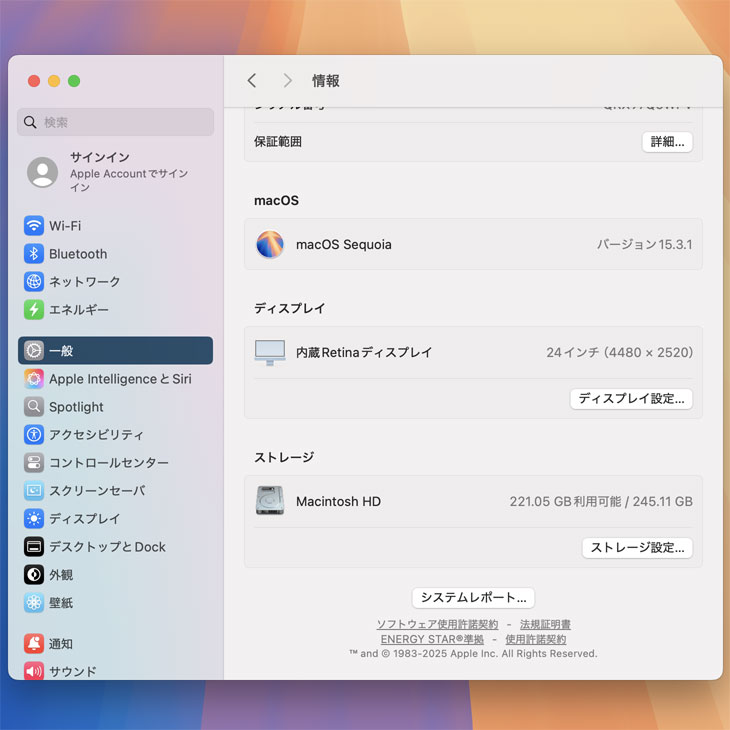
Task: Select the デスクトップと Dock icon
Action: click(34, 547)
